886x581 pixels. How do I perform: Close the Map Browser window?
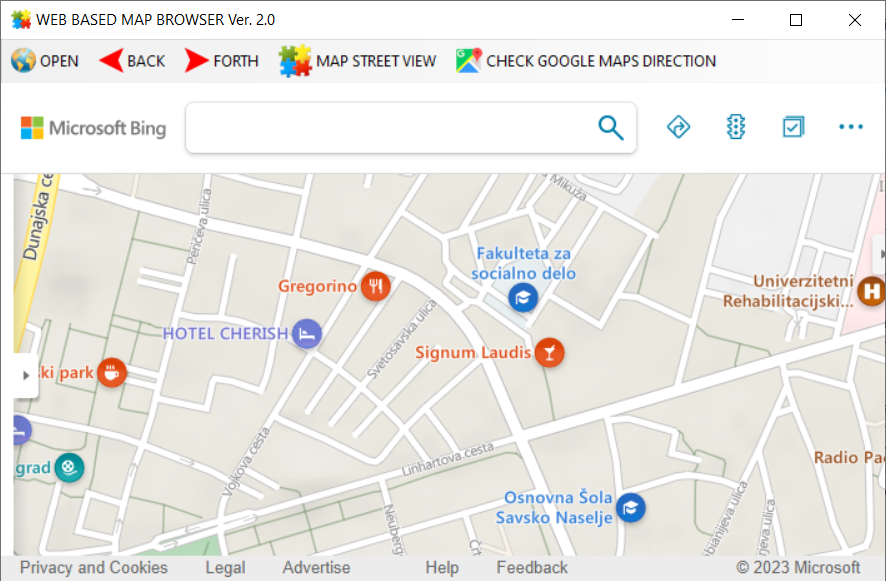click(855, 20)
